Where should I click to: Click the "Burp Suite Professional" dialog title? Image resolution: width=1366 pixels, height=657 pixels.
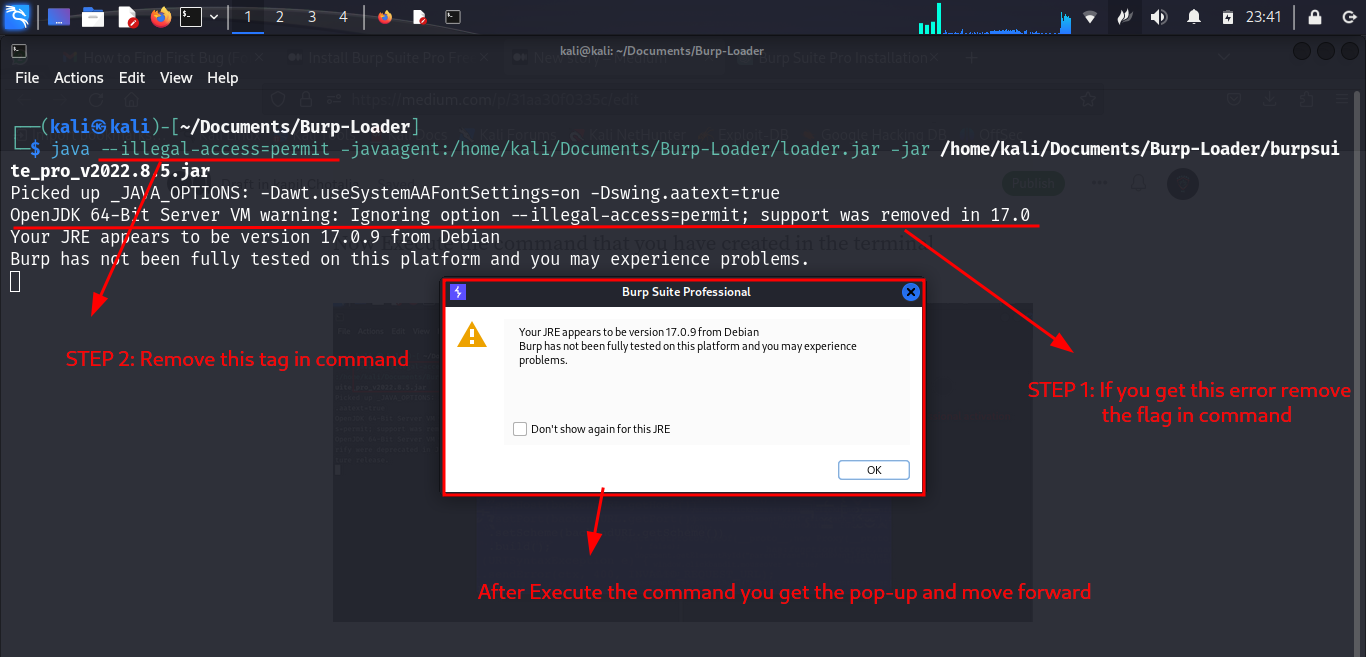686,292
